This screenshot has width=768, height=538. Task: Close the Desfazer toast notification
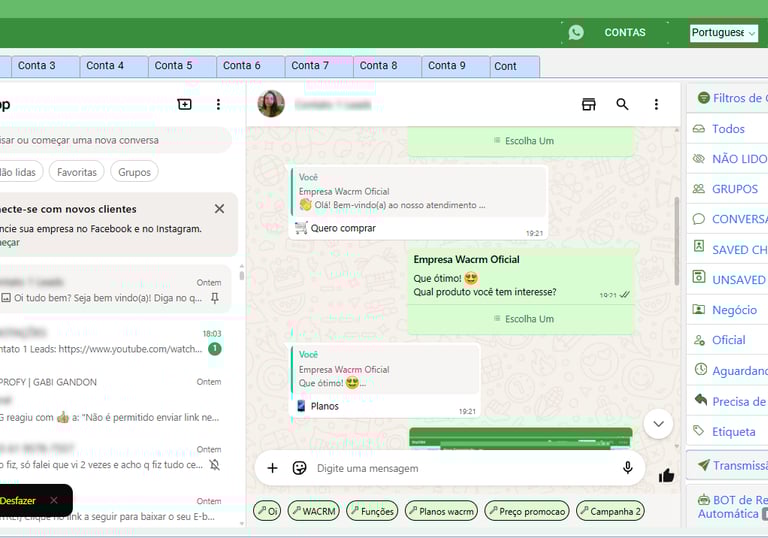click(54, 500)
